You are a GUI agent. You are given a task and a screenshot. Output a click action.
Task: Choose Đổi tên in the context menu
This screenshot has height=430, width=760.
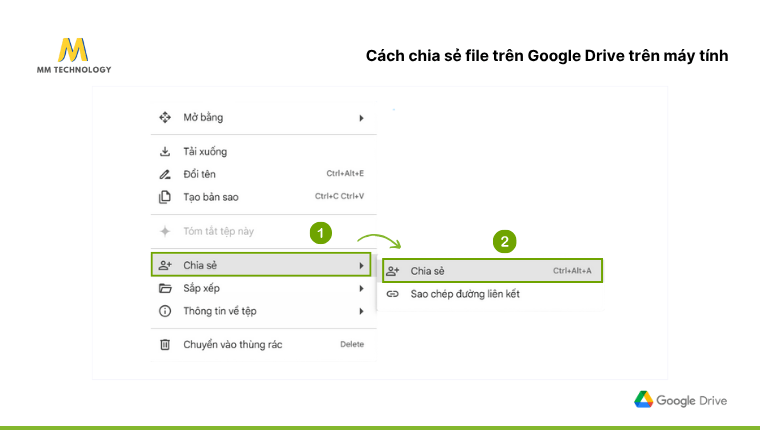click(x=264, y=174)
